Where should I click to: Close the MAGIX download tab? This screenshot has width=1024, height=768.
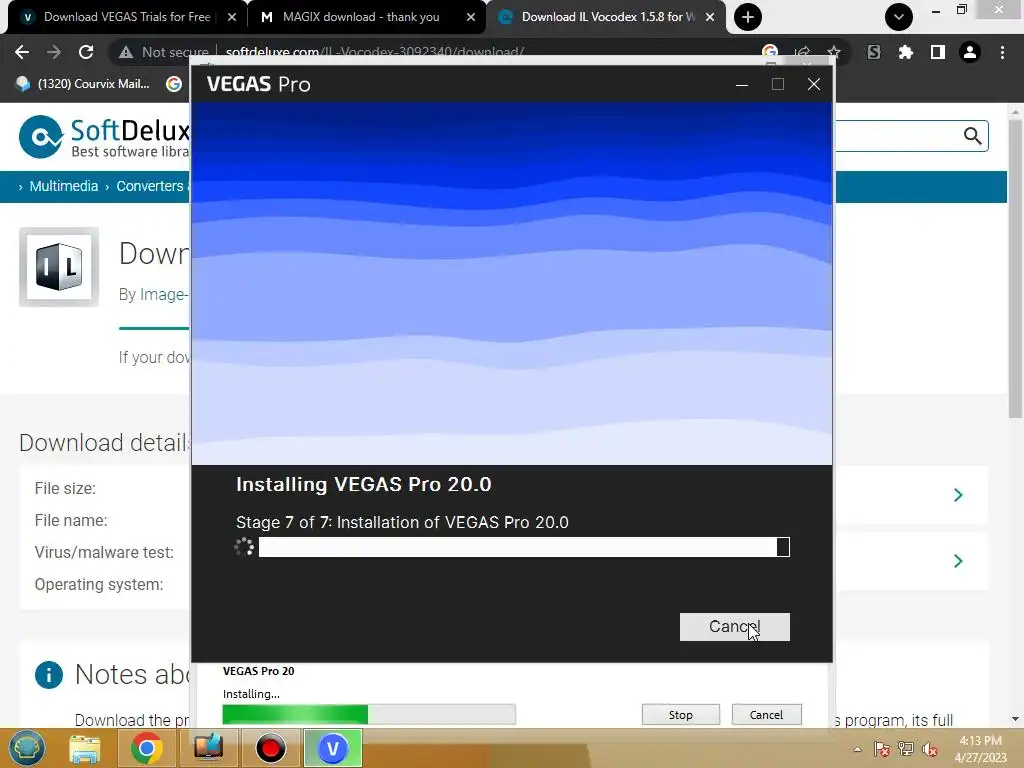click(x=471, y=17)
